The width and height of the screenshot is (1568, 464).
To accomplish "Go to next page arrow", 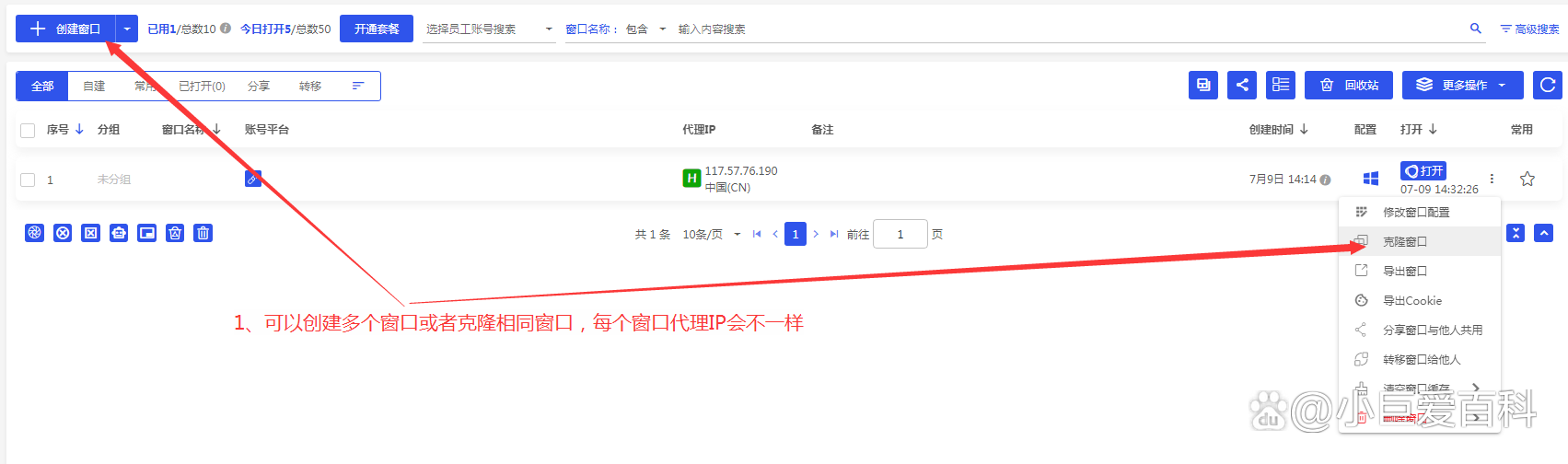I will 816,234.
